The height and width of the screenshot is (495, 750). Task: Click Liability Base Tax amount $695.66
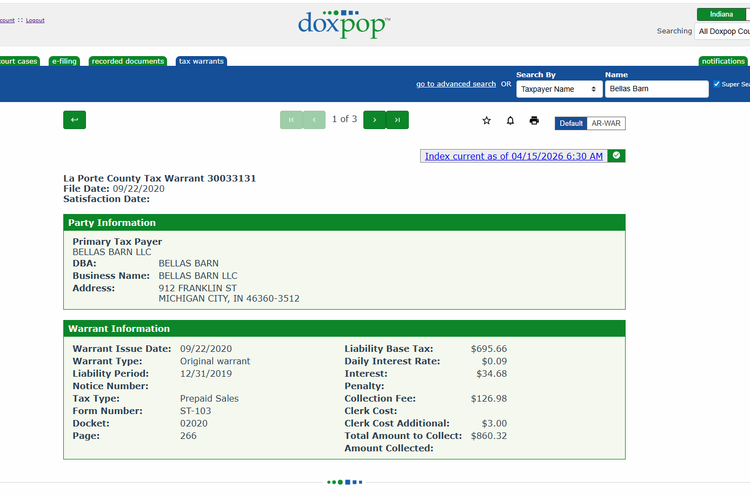tap(489, 349)
